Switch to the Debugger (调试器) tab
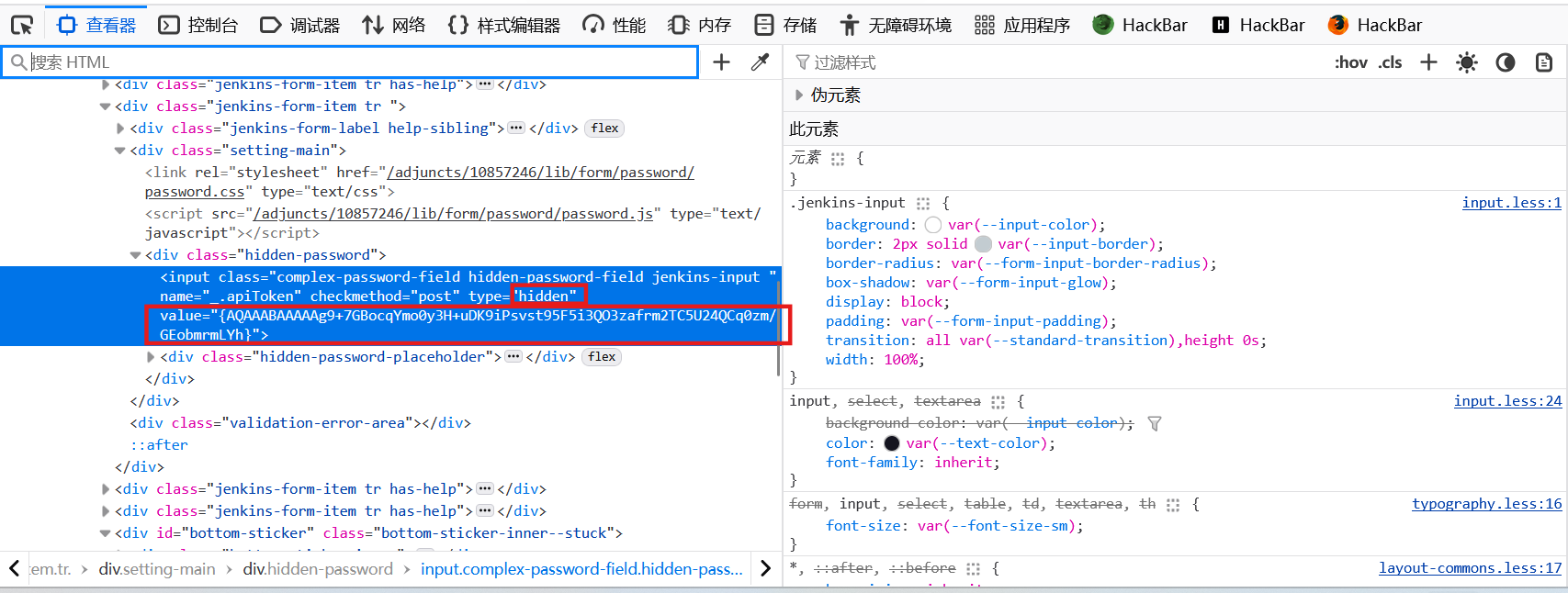 [x=300, y=25]
